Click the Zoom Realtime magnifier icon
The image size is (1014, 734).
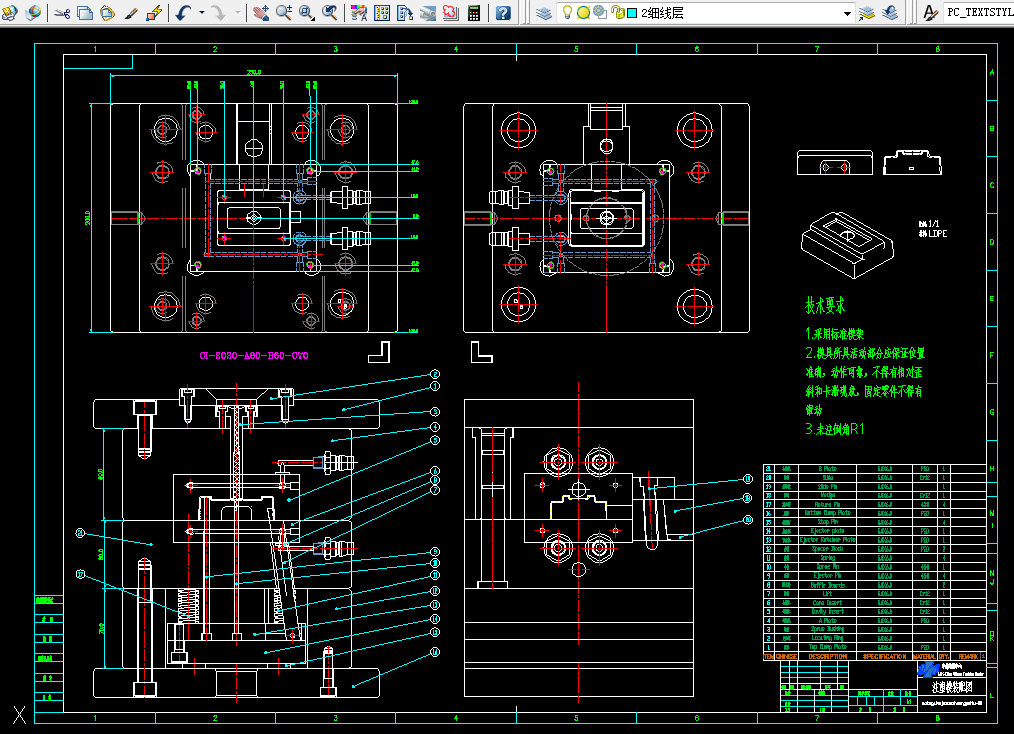(x=284, y=12)
